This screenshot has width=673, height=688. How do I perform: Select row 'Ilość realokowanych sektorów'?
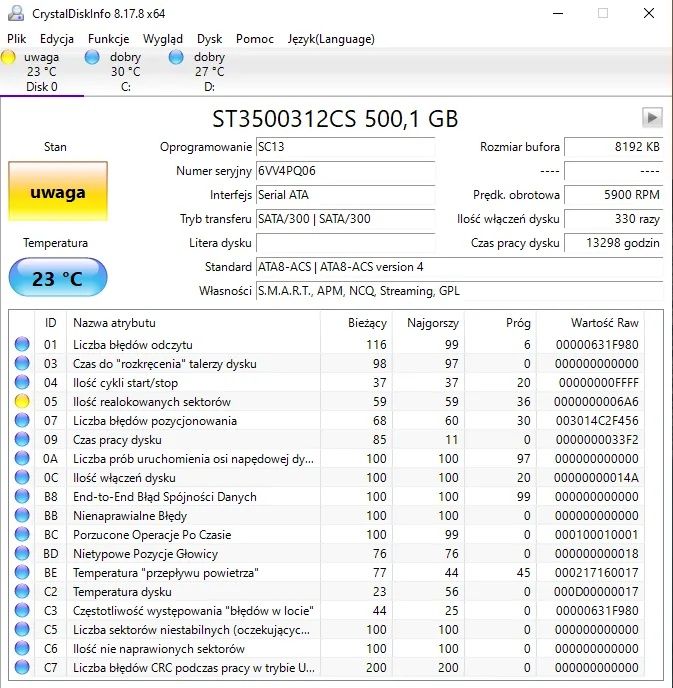[327, 401]
